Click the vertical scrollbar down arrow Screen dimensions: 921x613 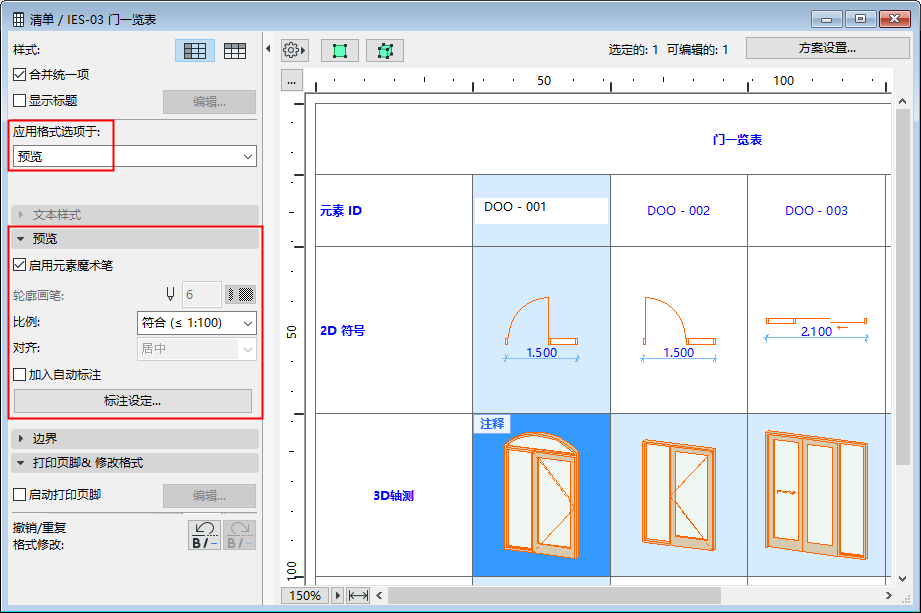click(903, 579)
